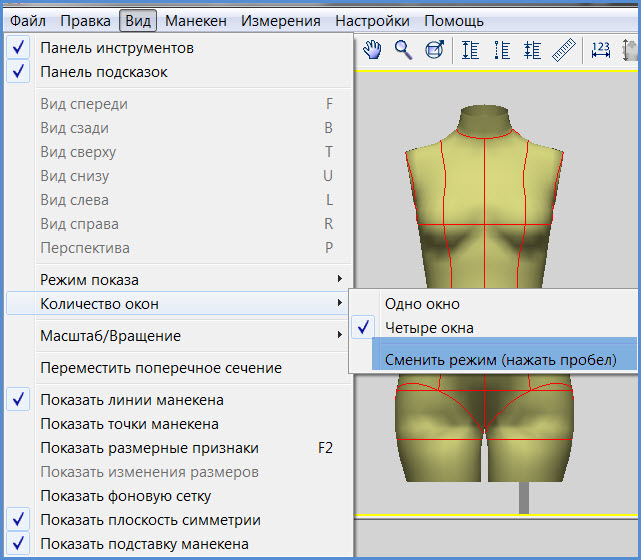The image size is (641, 560).
Task: Click the 123 dimension width icon
Action: (x=601, y=50)
